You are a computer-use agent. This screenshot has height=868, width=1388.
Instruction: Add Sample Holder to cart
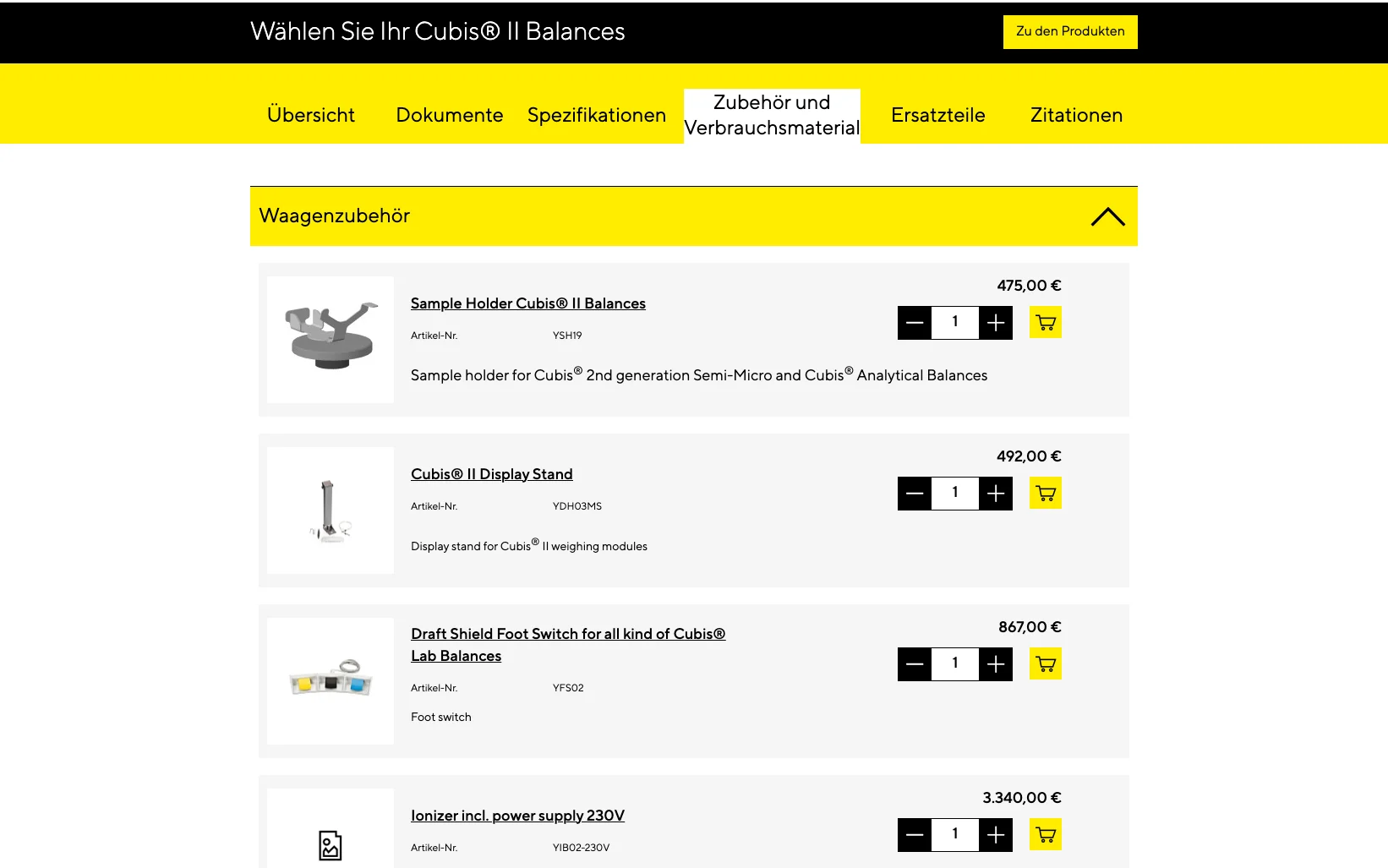click(x=1046, y=322)
